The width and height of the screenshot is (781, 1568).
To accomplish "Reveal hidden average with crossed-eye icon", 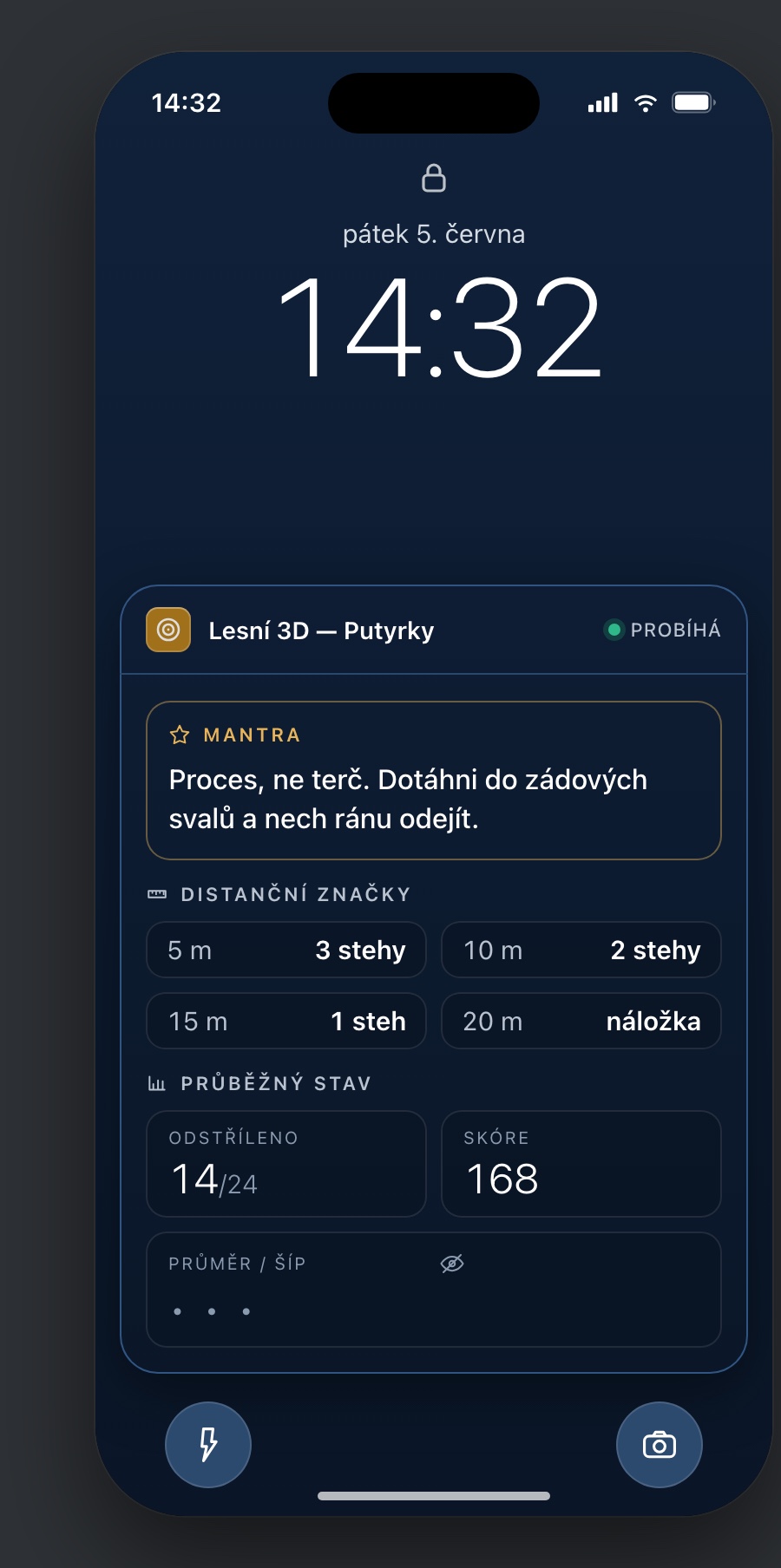I will click(452, 1264).
